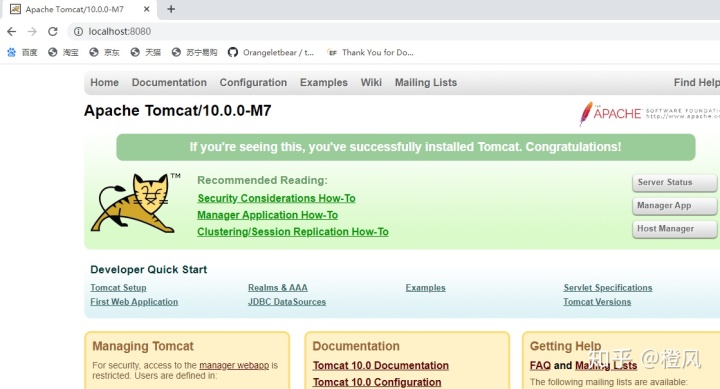Screen dimensions: 720x389
Task: Click the Tomcat tab favicon
Action: tap(15, 9)
